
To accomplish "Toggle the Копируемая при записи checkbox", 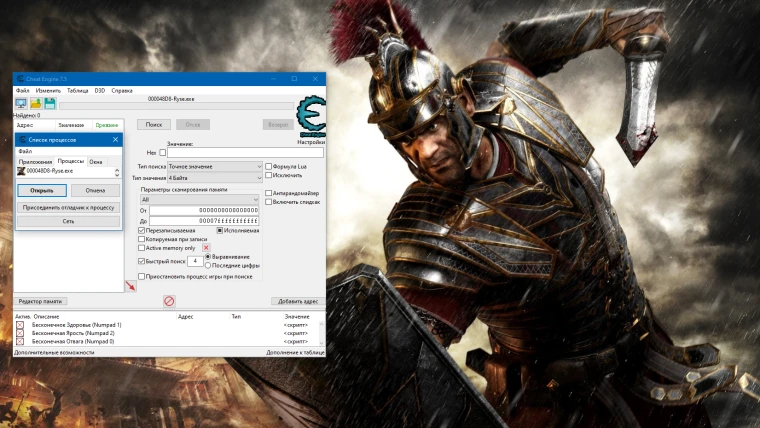I will pyautogui.click(x=142, y=239).
